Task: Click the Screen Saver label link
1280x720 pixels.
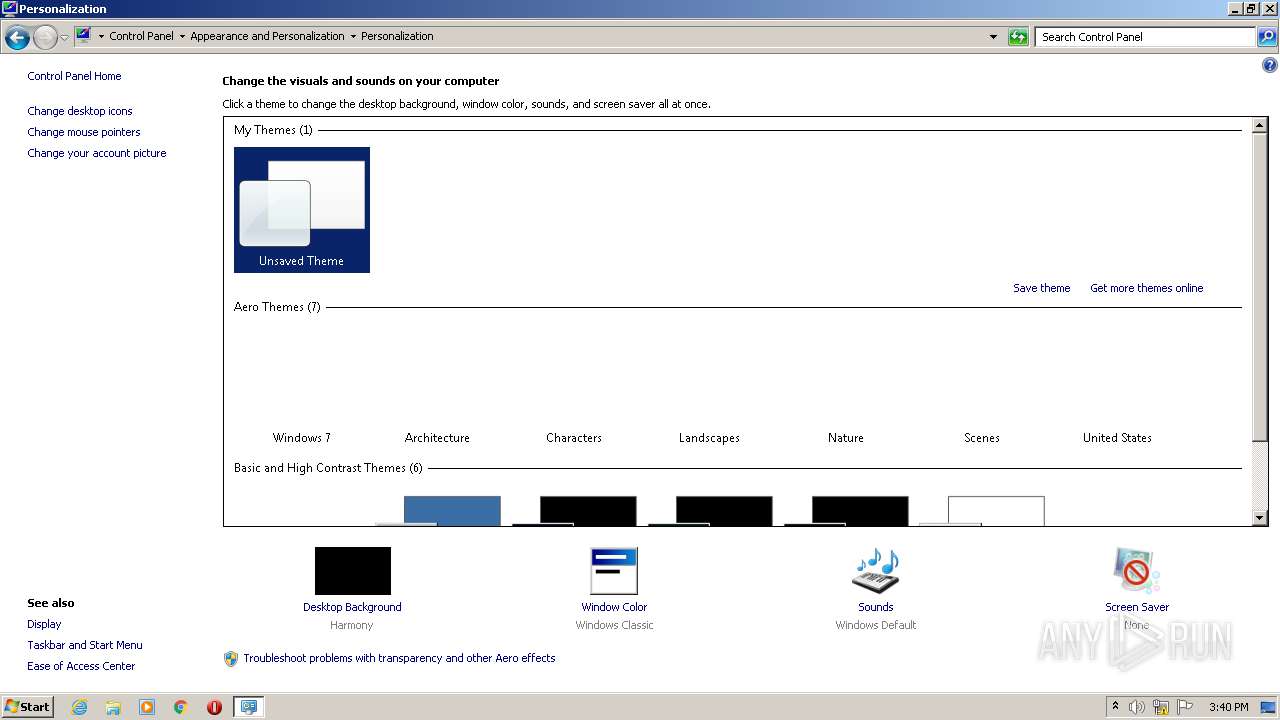Action: click(x=1137, y=607)
